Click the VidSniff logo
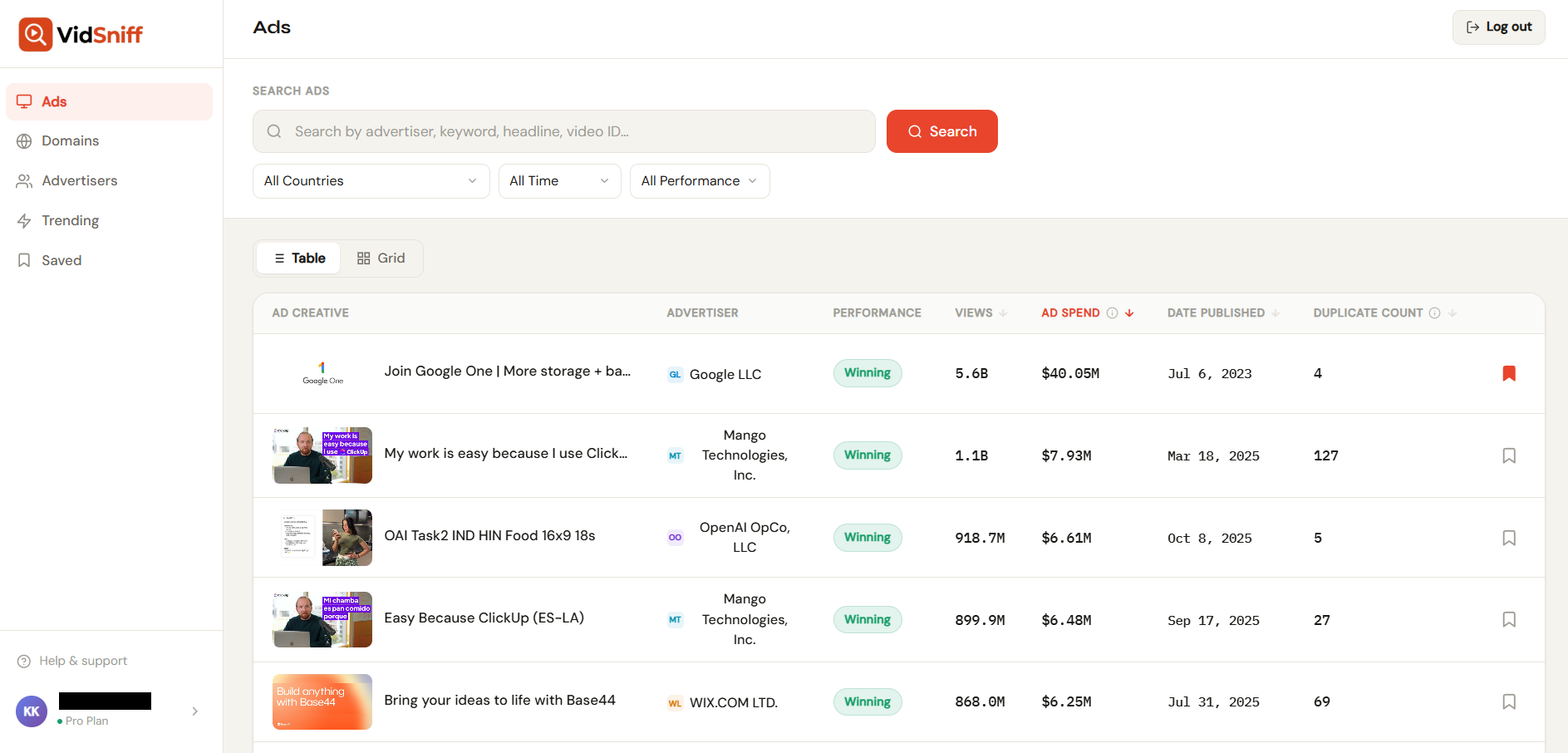 coord(81,34)
